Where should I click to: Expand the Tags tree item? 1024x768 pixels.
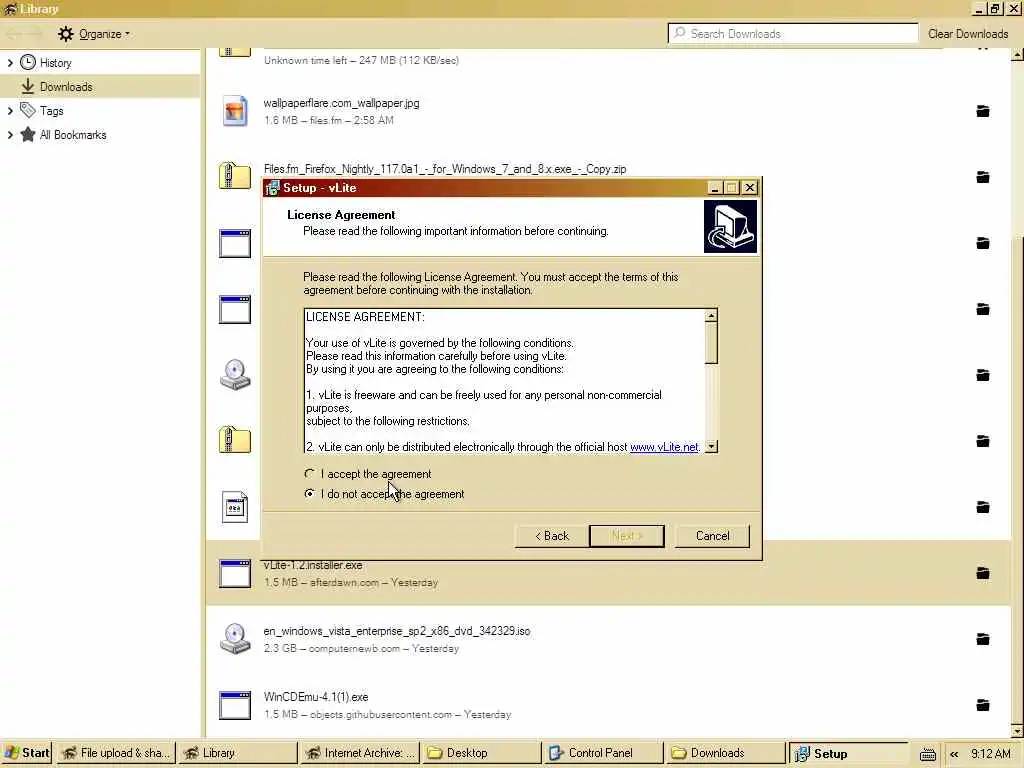point(10,111)
